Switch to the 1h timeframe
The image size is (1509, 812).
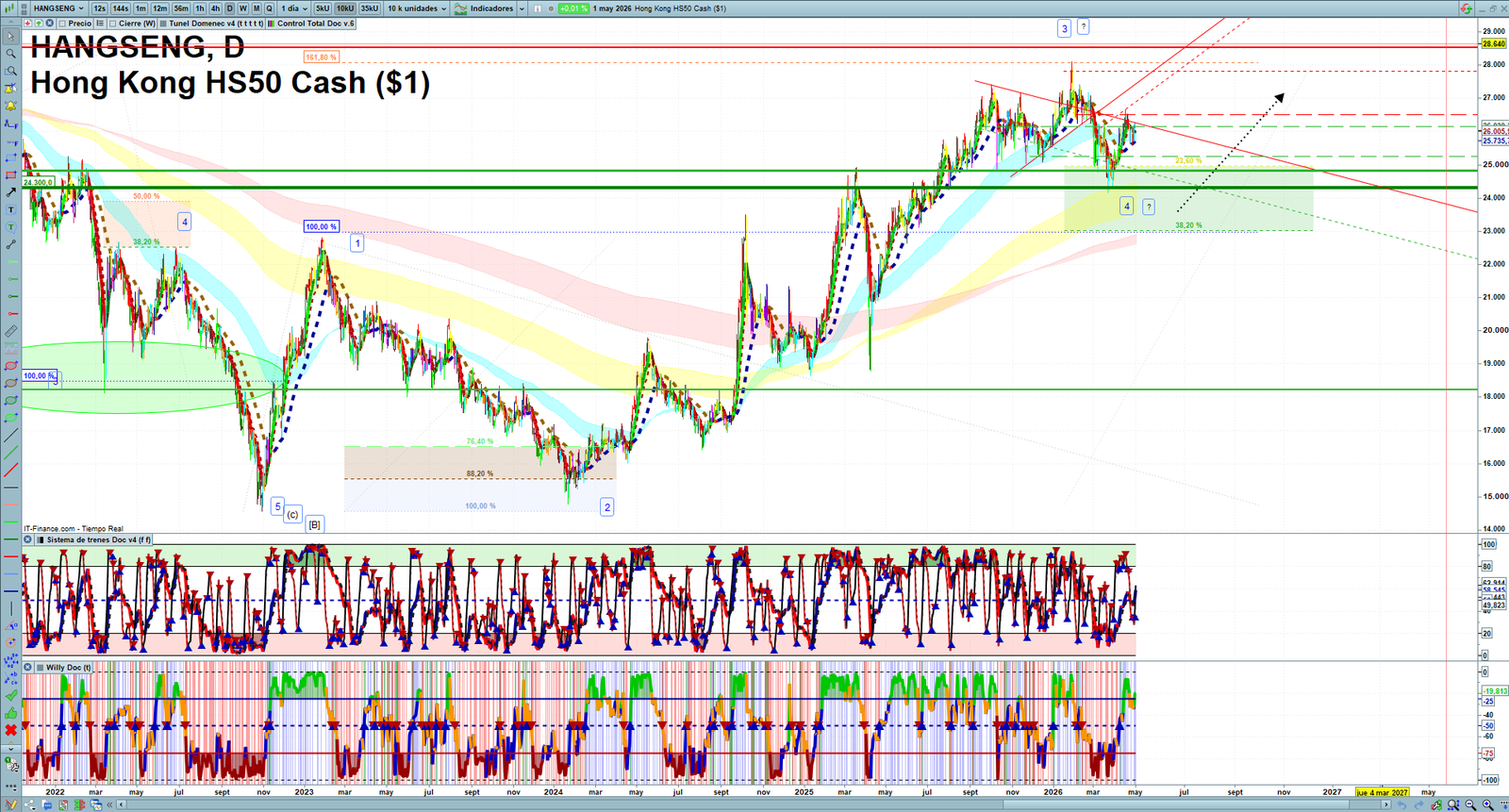coord(200,8)
